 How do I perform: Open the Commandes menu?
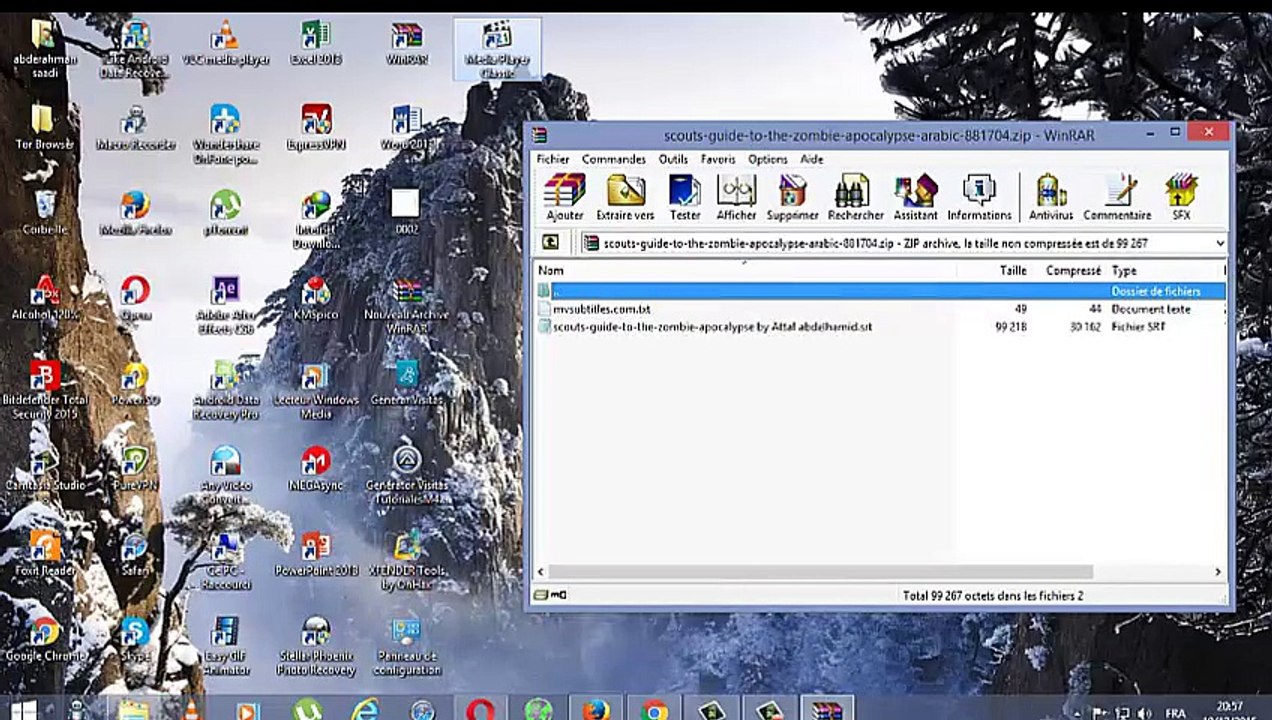point(614,159)
